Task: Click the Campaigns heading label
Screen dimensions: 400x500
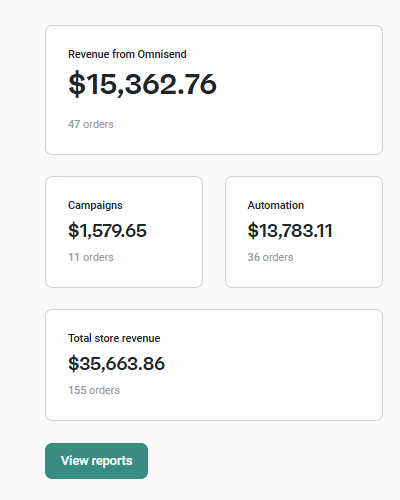Action: [x=95, y=205]
